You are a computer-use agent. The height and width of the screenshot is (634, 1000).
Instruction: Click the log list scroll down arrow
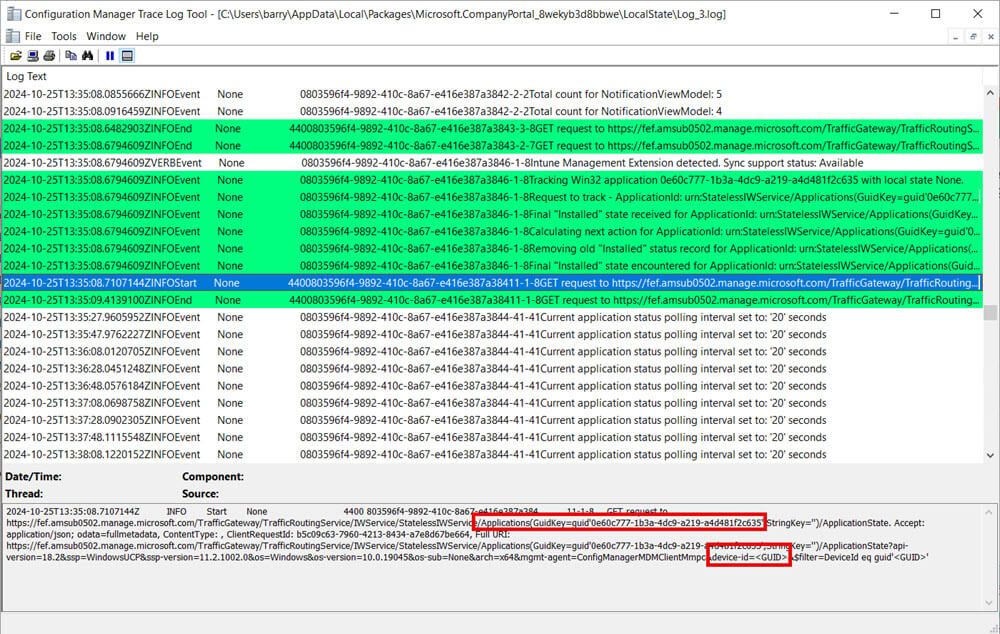coord(990,455)
